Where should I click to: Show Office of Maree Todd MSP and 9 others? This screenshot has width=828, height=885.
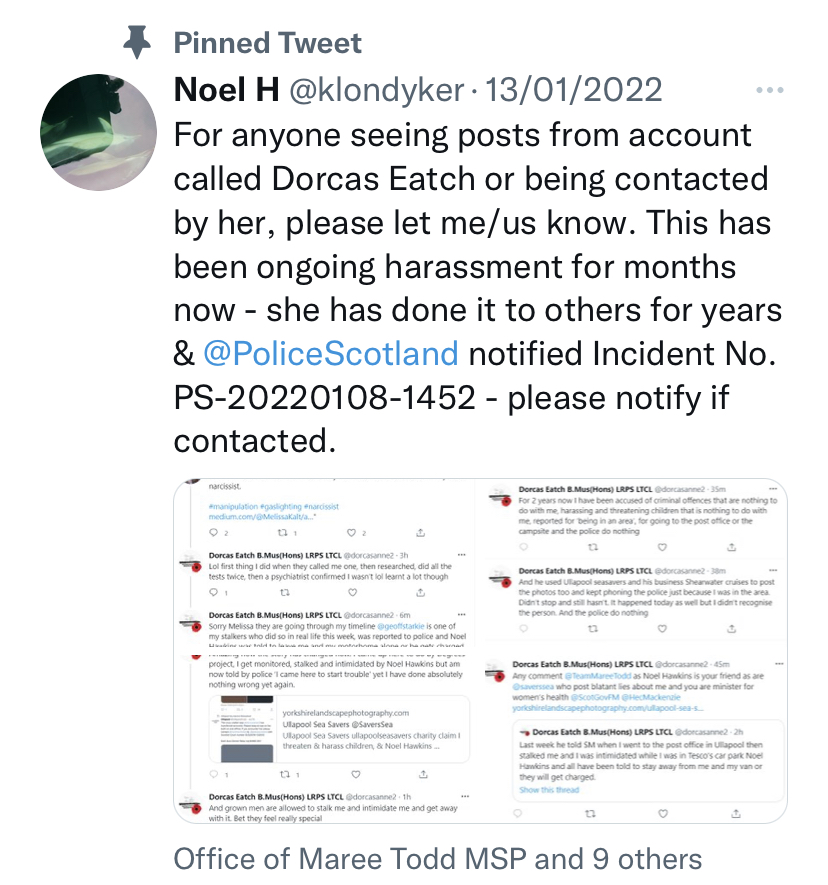[438, 858]
